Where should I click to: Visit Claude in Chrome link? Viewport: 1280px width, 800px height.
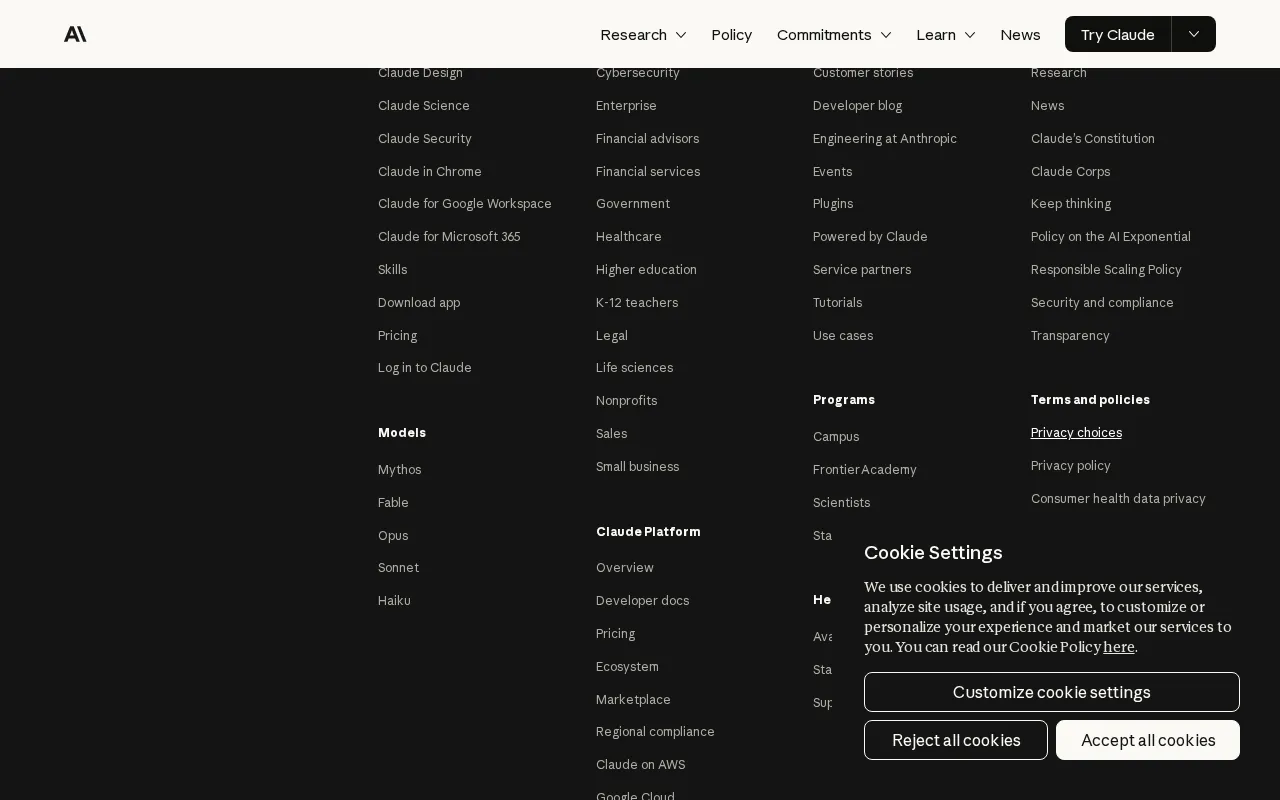click(430, 171)
